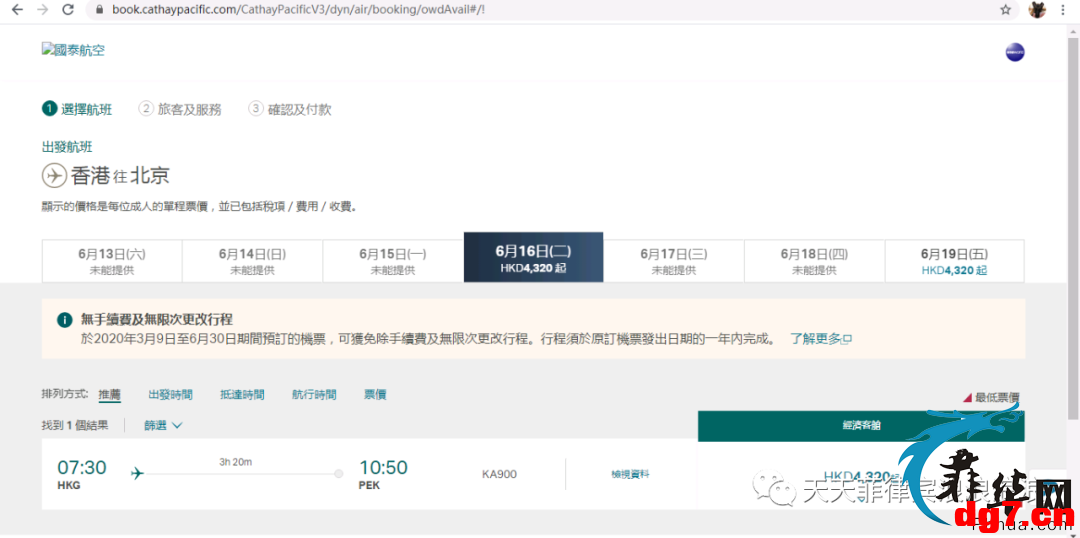Image resolution: width=1080 pixels, height=538 pixels.
Task: Sort results by 航行時間
Action: pyautogui.click(x=314, y=395)
